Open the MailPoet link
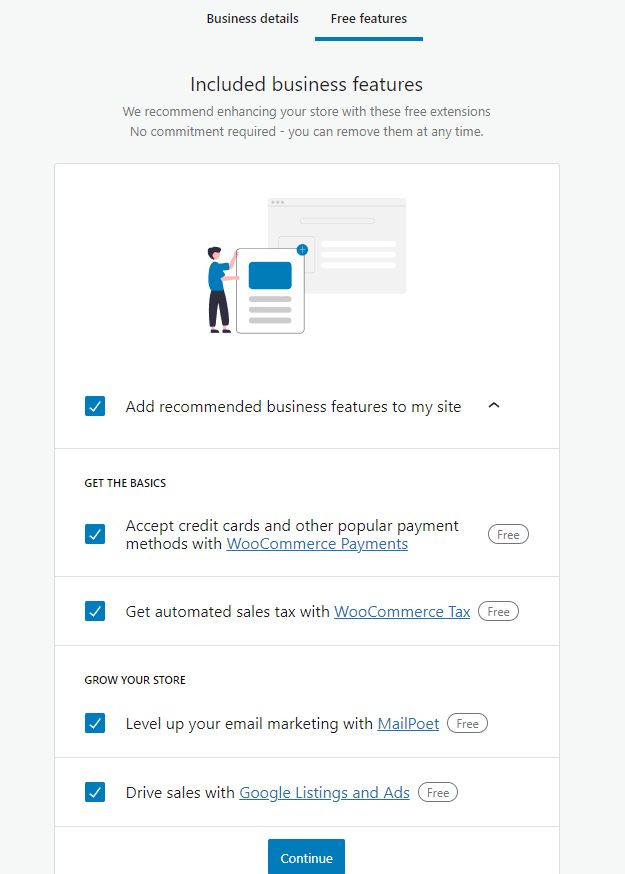Viewport: 625px width, 874px height. [408, 724]
